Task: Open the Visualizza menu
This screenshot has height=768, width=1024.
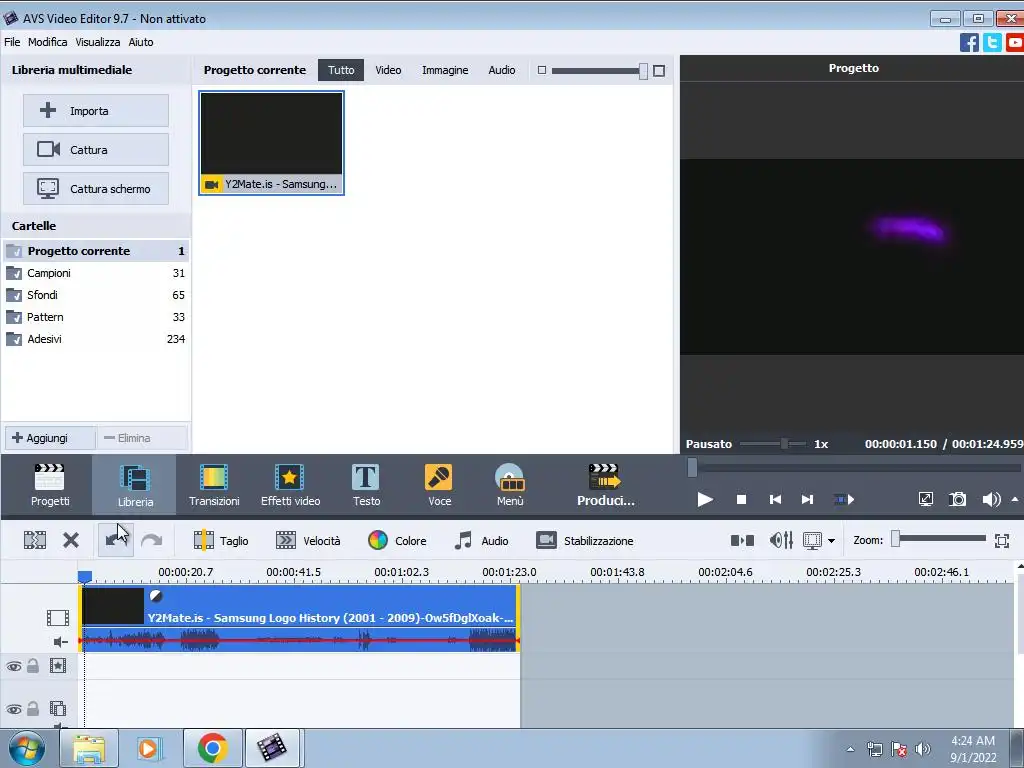Action: click(x=97, y=42)
